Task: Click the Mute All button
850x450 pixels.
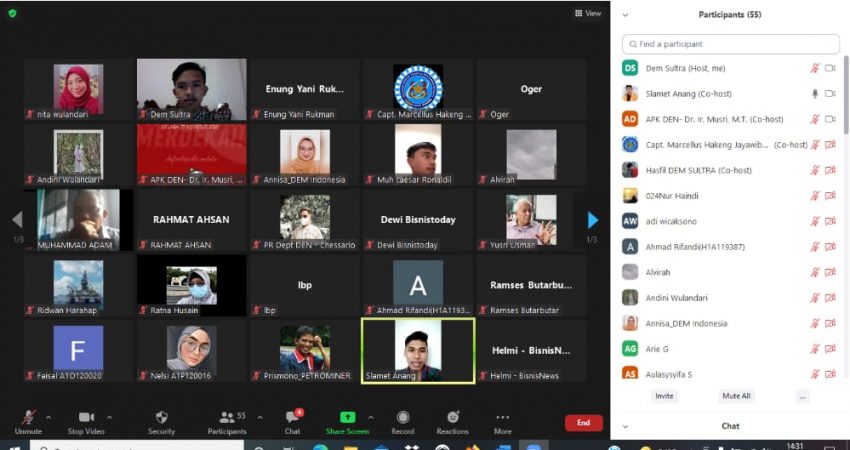Action: (x=736, y=396)
